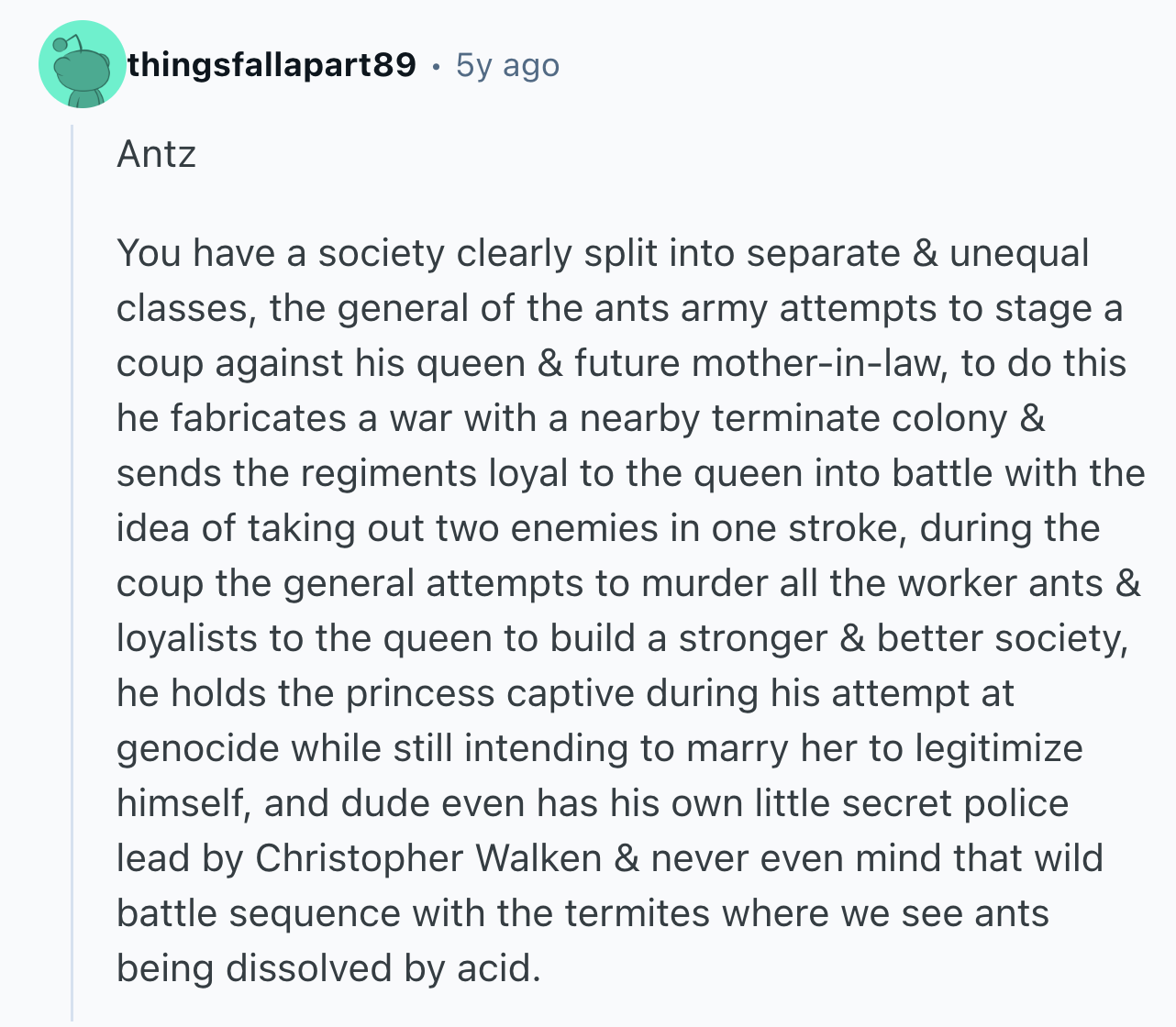This screenshot has height=1027, width=1176.
Task: Open the thingsfallapart89 user profile link
Action: point(272,65)
